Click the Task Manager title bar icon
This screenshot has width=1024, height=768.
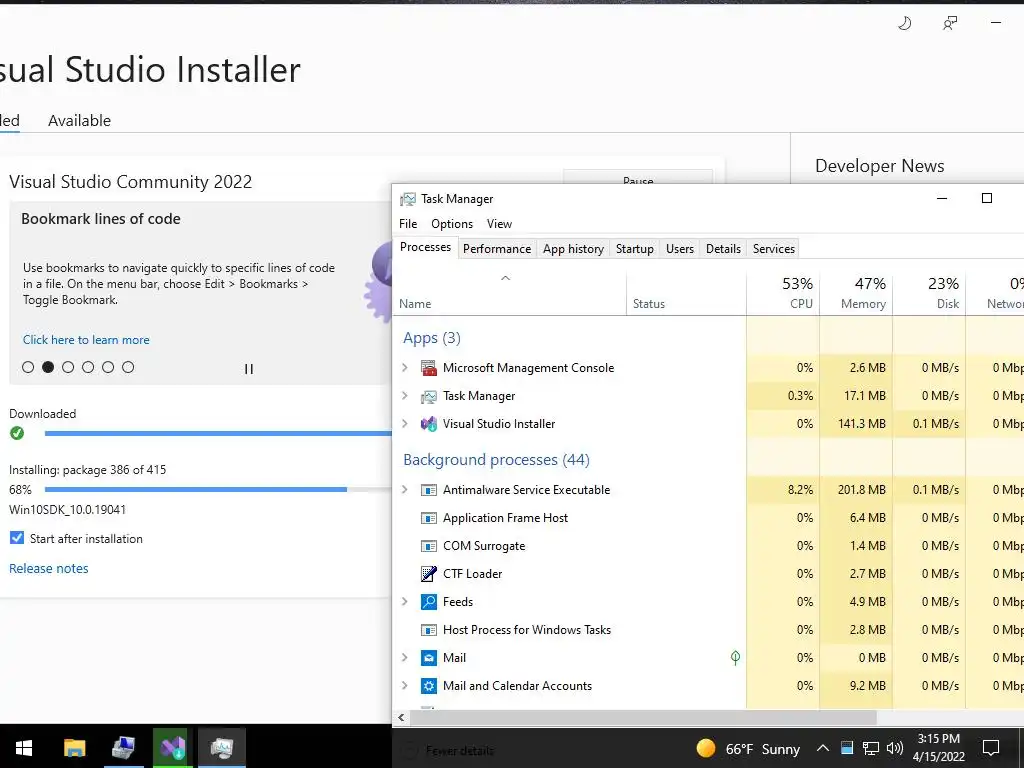[408, 199]
